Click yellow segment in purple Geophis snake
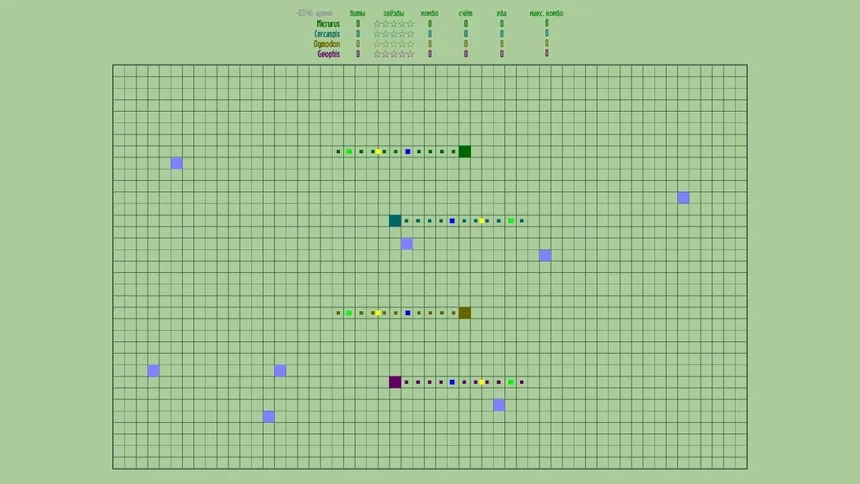 482,382
